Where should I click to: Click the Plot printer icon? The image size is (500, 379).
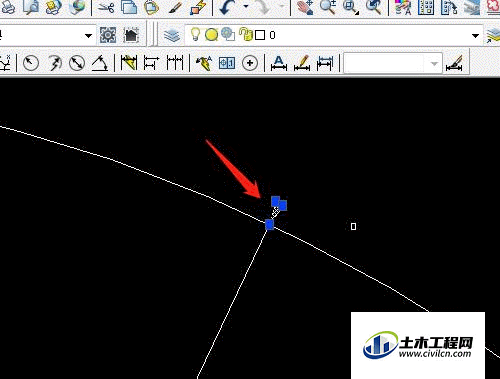(x=7, y=7)
